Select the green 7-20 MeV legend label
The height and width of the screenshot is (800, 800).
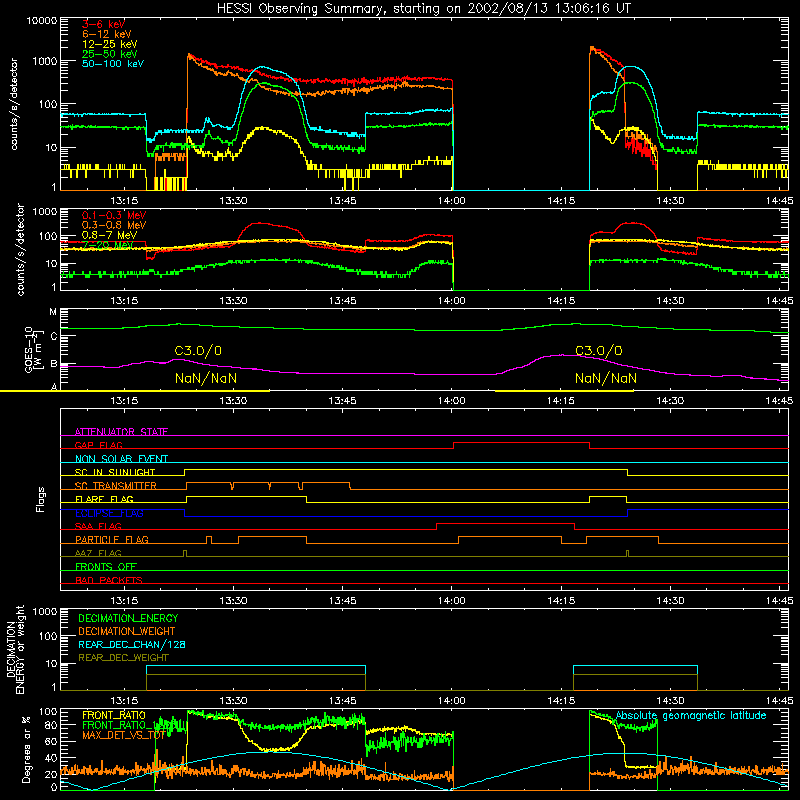108,245
